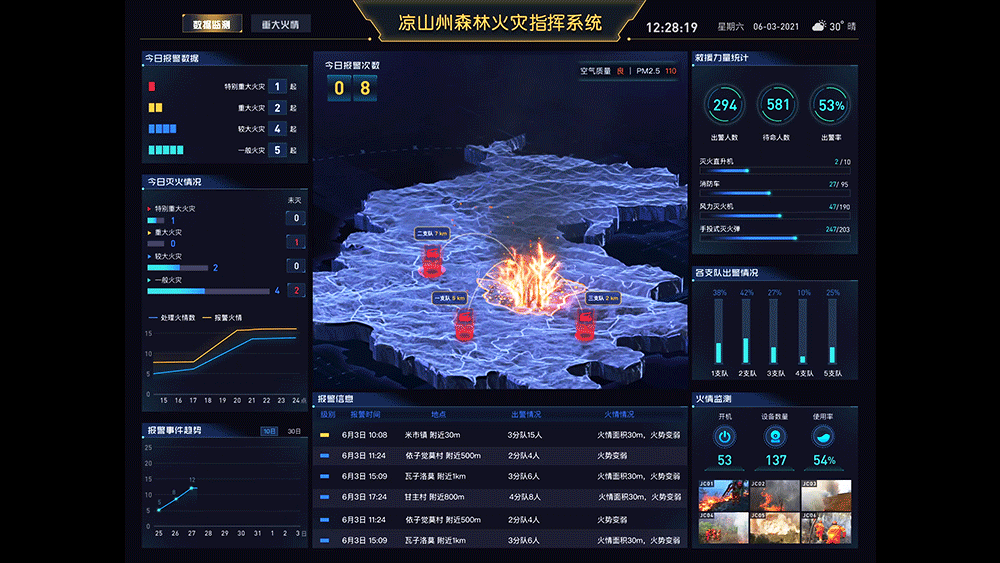Expand the 特别重大火灾 extinguishing row arrow
1000x563 pixels.
click(x=149, y=208)
